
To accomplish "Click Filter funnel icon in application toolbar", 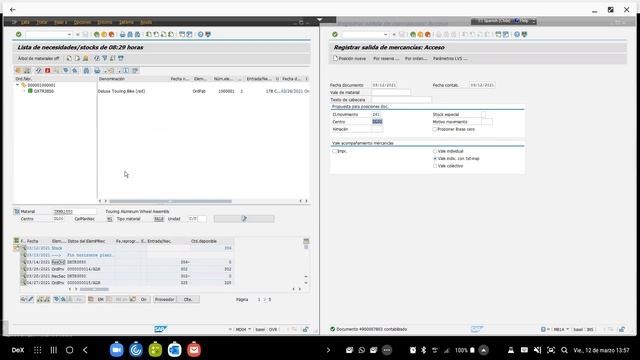I will [104, 58].
